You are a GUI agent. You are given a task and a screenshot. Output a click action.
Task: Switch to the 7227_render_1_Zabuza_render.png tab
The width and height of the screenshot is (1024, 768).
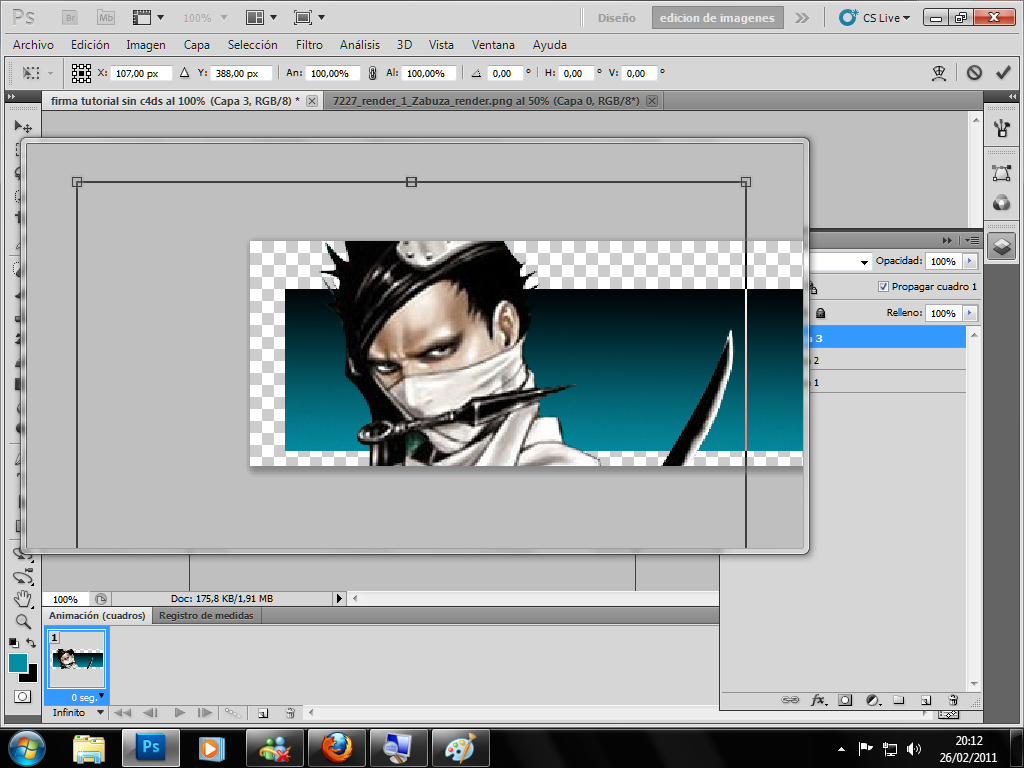coord(486,101)
